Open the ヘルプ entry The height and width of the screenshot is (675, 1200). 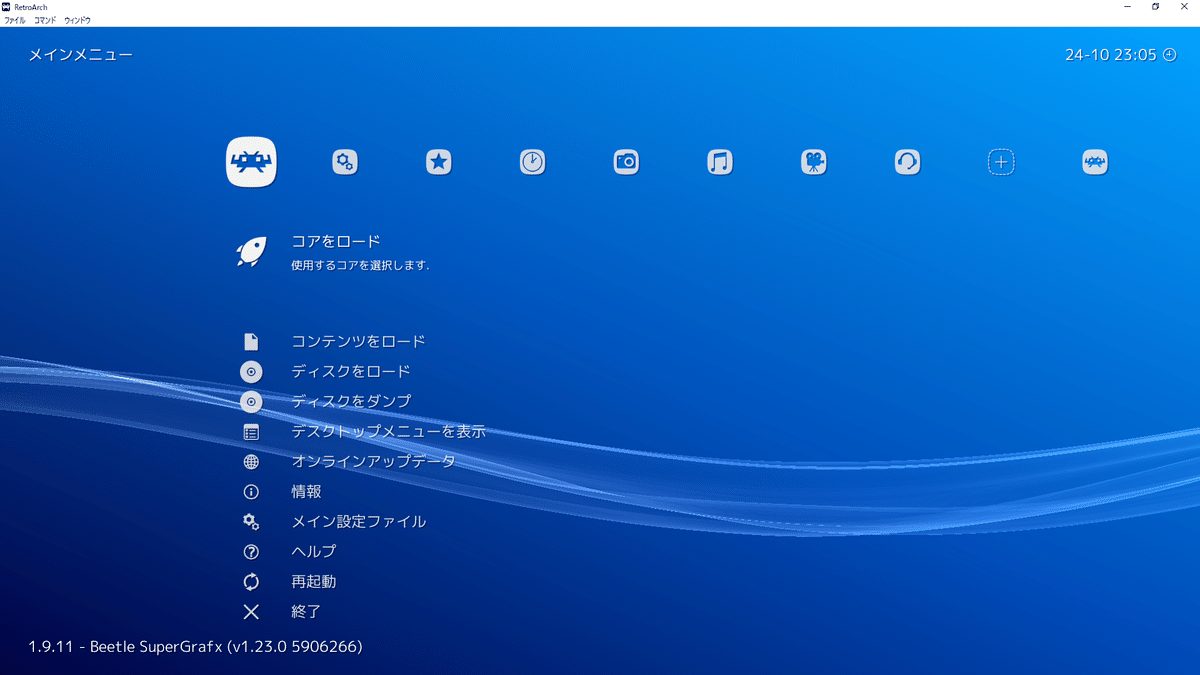pyautogui.click(x=313, y=552)
